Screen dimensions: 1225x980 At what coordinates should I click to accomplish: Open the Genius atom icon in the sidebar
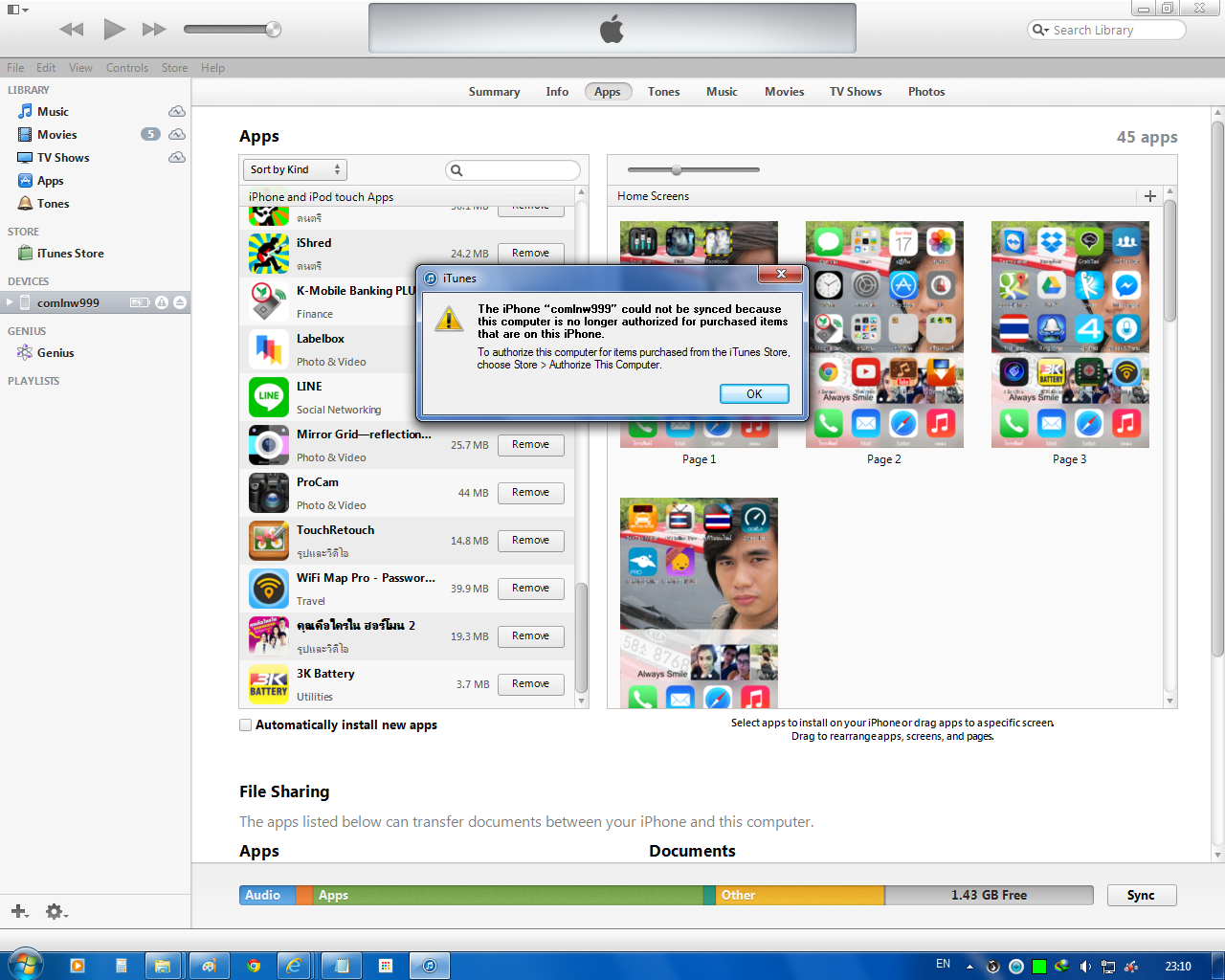[25, 352]
